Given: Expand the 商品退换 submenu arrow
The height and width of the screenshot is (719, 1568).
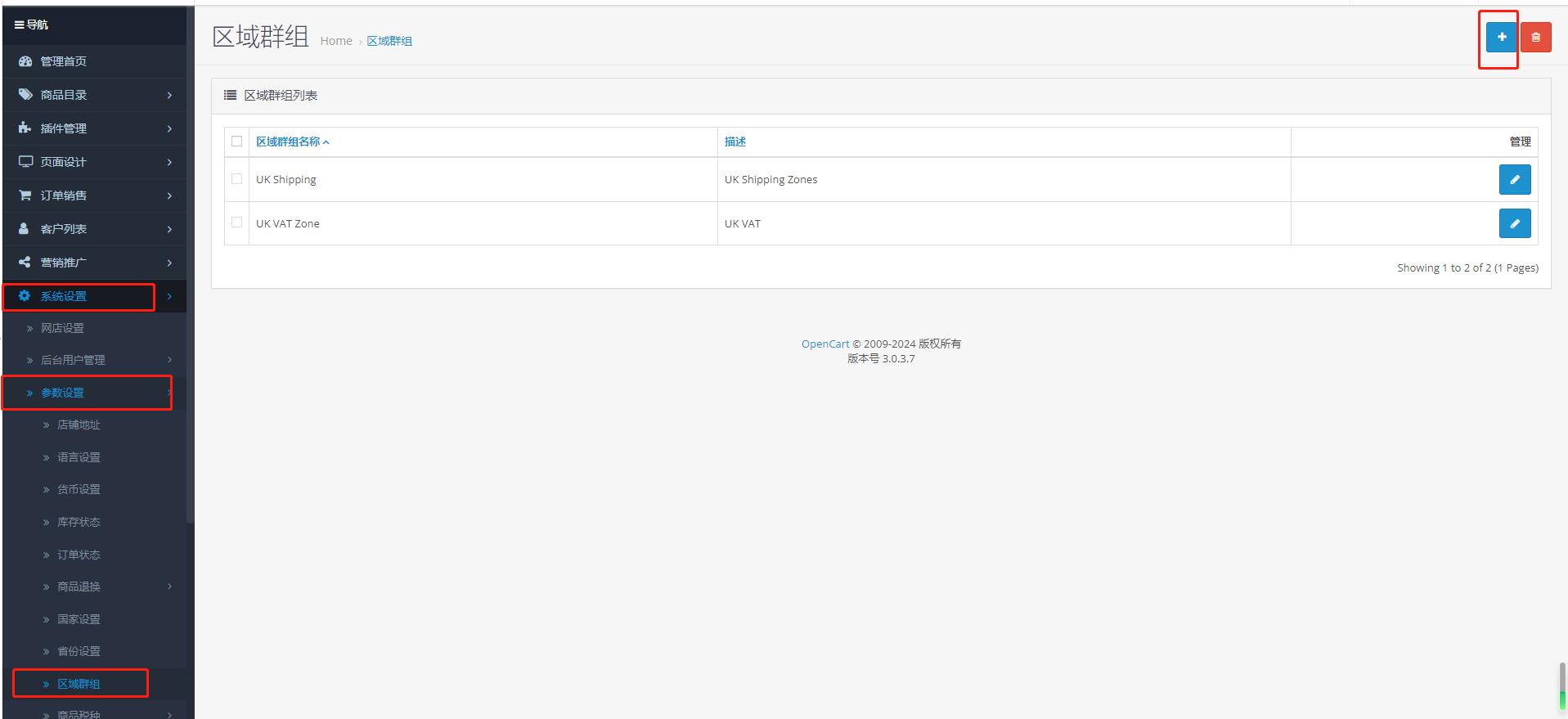Looking at the screenshot, I should click(169, 586).
